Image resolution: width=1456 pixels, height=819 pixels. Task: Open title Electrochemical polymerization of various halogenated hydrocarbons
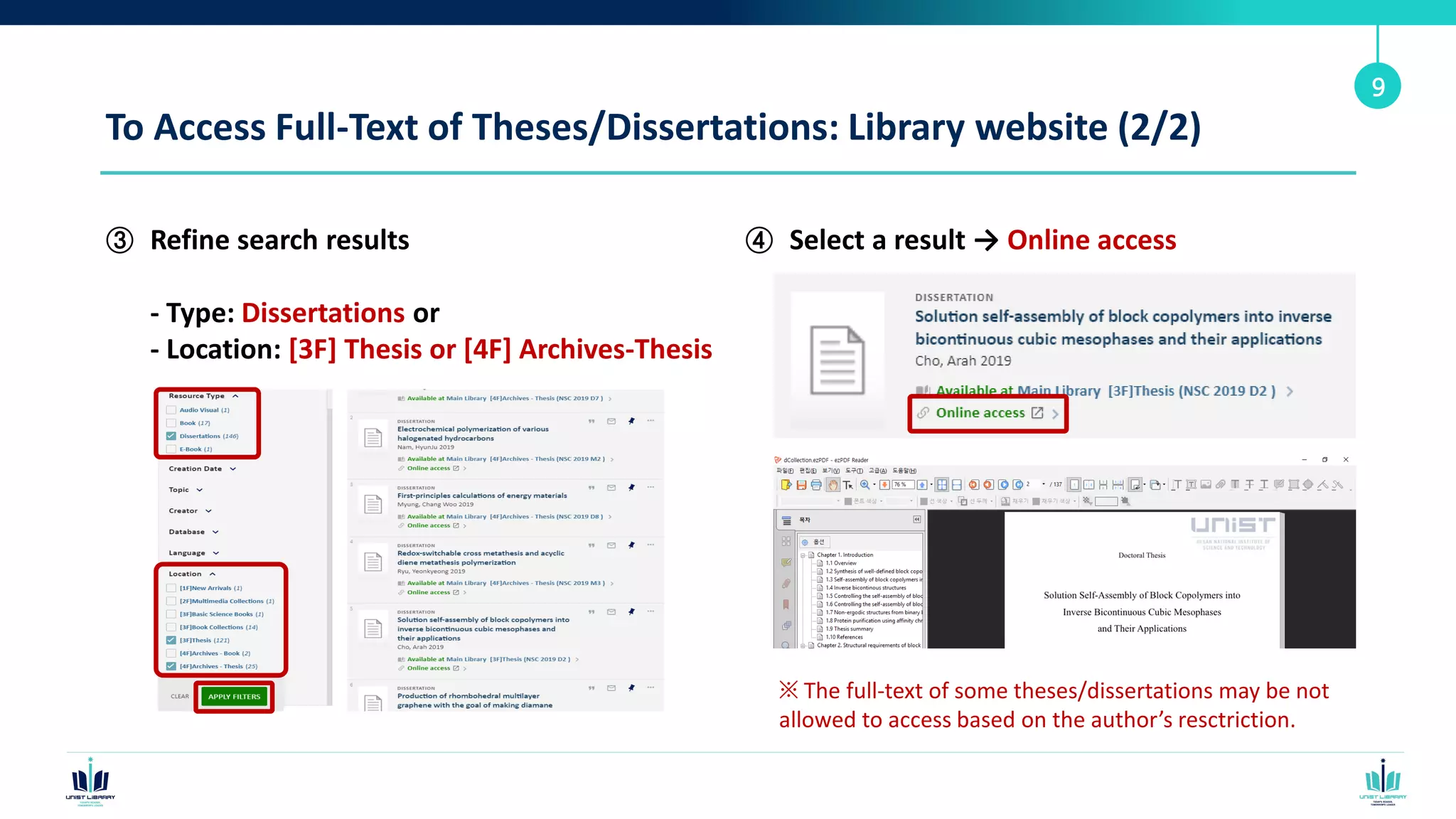point(473,434)
